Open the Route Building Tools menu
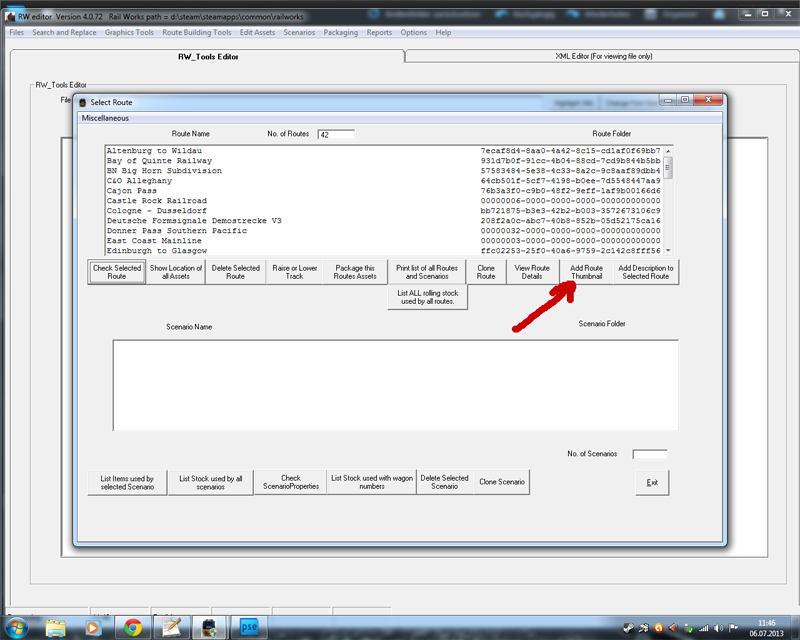 (197, 32)
